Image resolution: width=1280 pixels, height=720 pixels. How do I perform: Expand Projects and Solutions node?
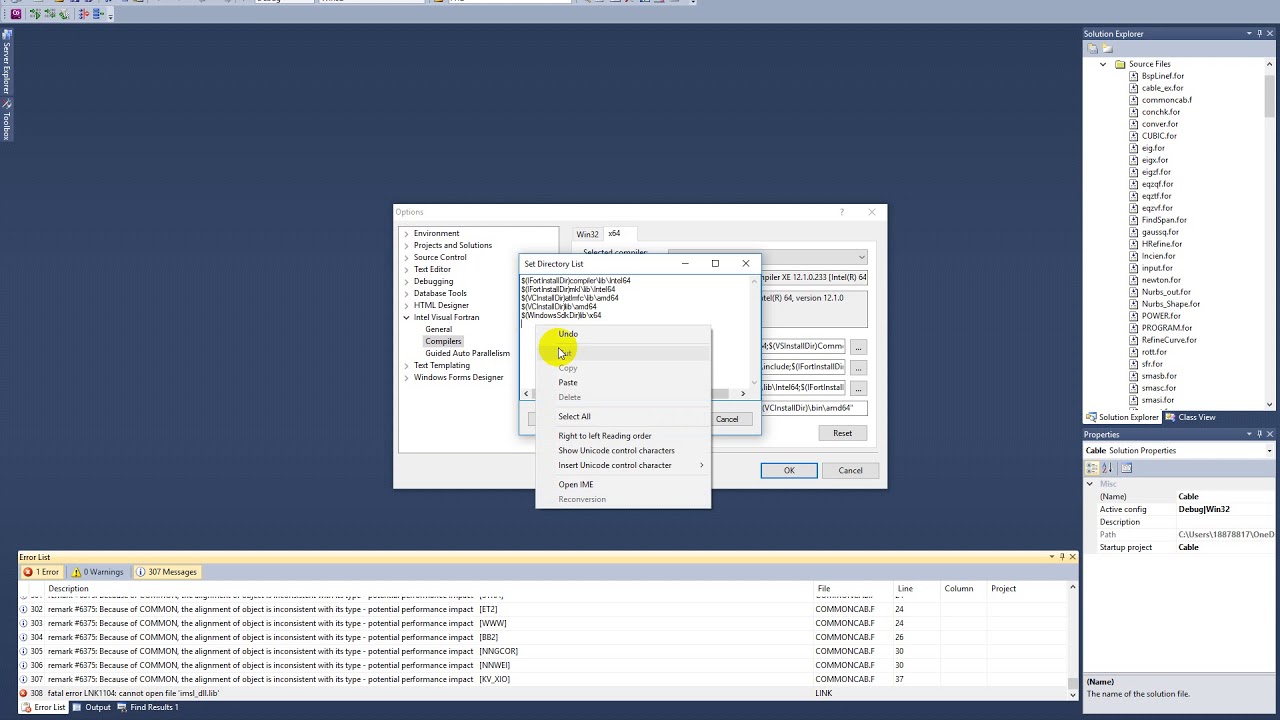[x=406, y=246]
